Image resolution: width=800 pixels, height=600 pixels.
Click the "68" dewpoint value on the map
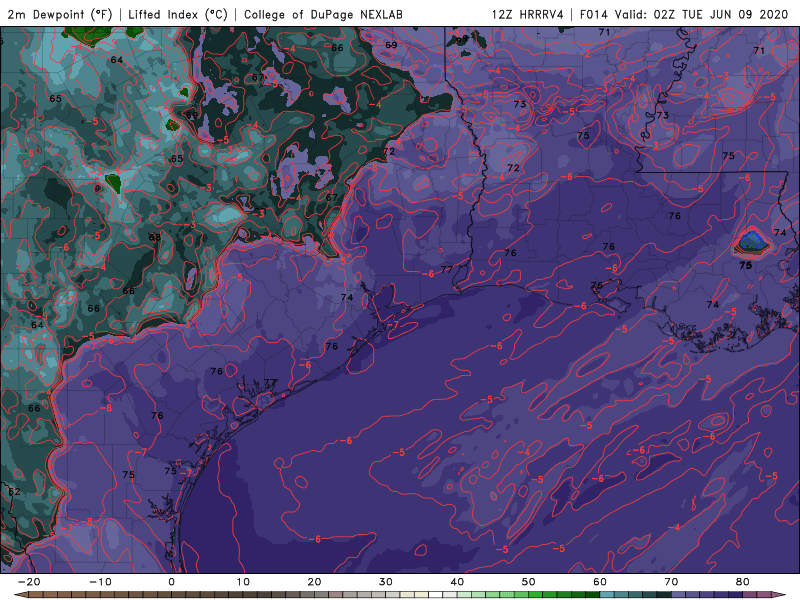(155, 237)
